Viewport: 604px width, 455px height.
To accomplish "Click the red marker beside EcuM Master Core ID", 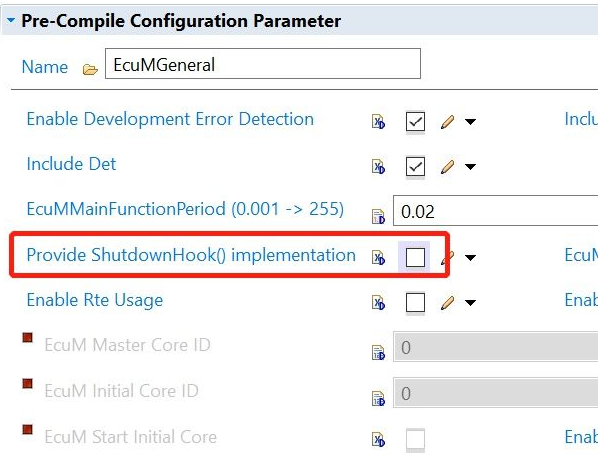I will pos(28,340).
